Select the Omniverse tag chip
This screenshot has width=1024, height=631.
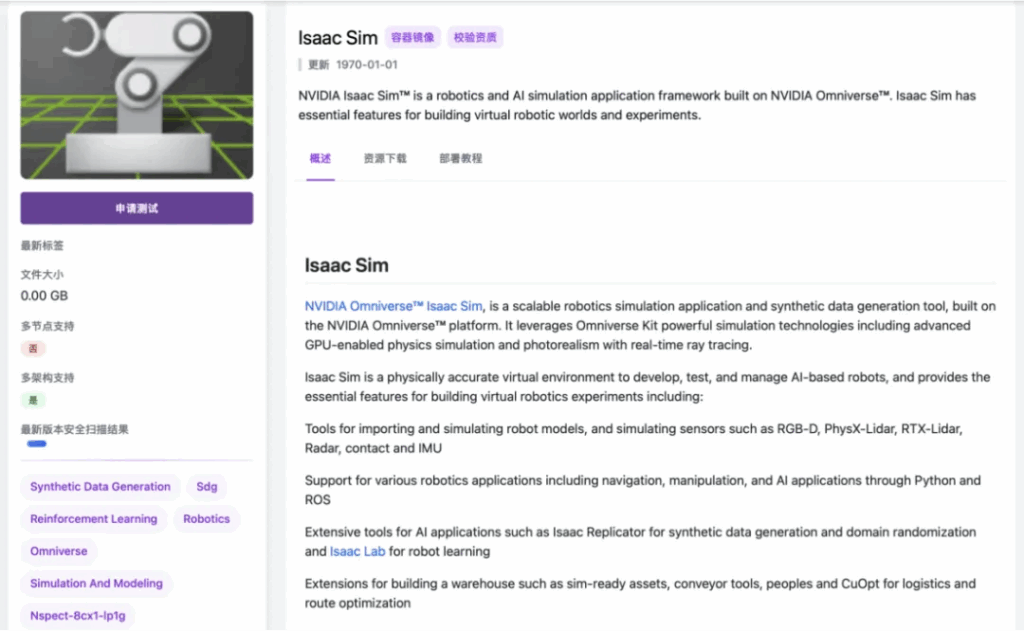[58, 551]
